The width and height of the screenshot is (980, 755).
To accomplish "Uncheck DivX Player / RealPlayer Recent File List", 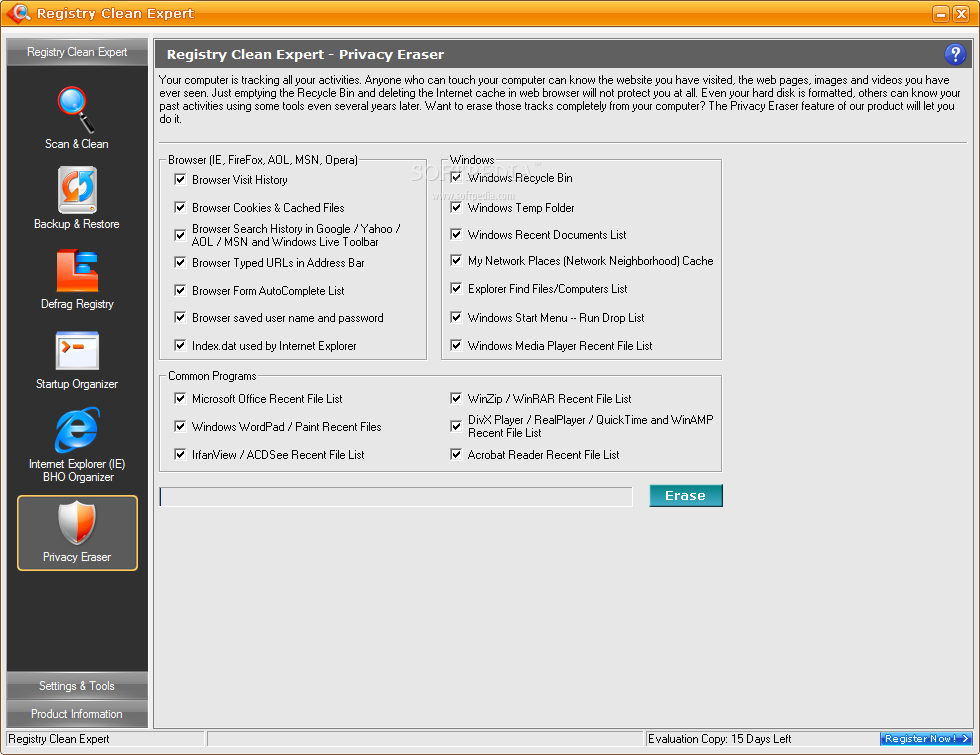I will coord(456,426).
